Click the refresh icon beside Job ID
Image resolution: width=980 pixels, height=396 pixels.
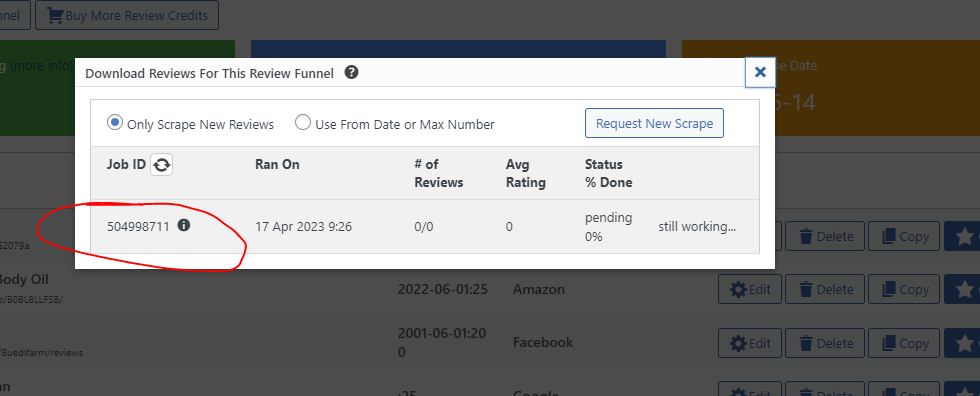[x=161, y=165]
